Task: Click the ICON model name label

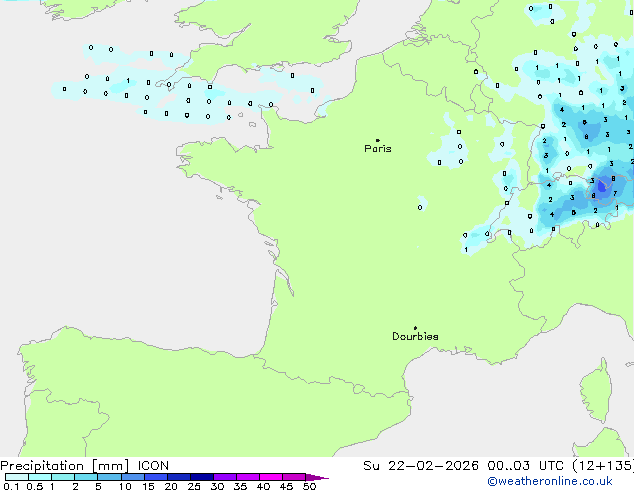Action: (x=153, y=466)
